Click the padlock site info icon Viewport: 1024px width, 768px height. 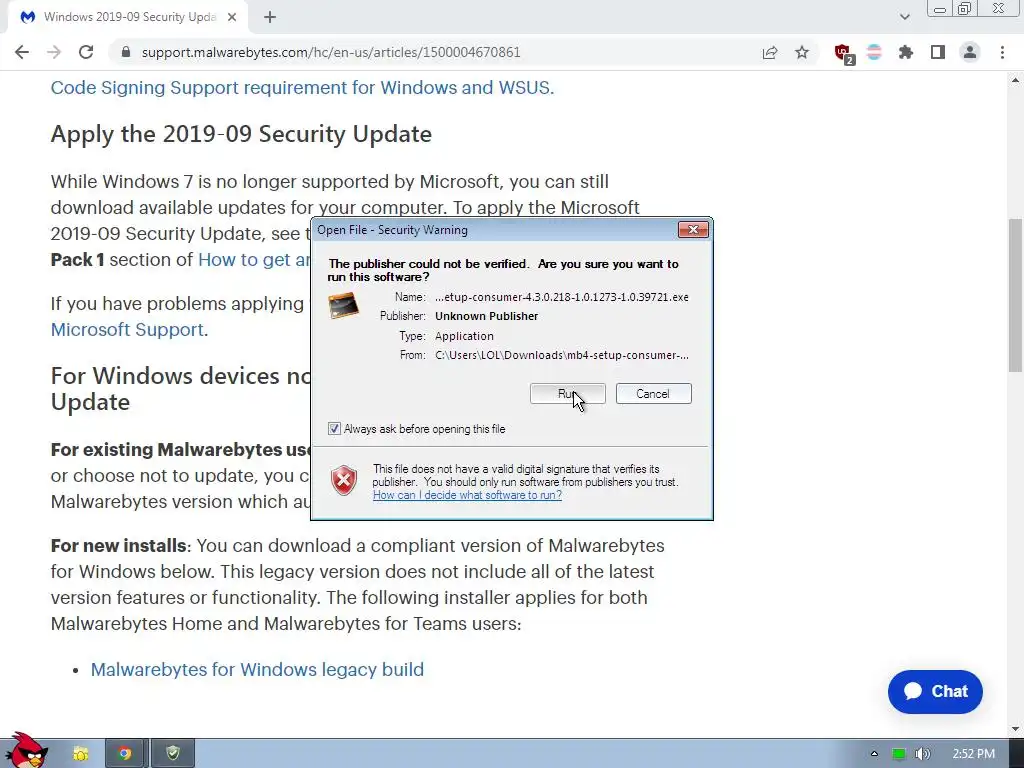point(126,52)
